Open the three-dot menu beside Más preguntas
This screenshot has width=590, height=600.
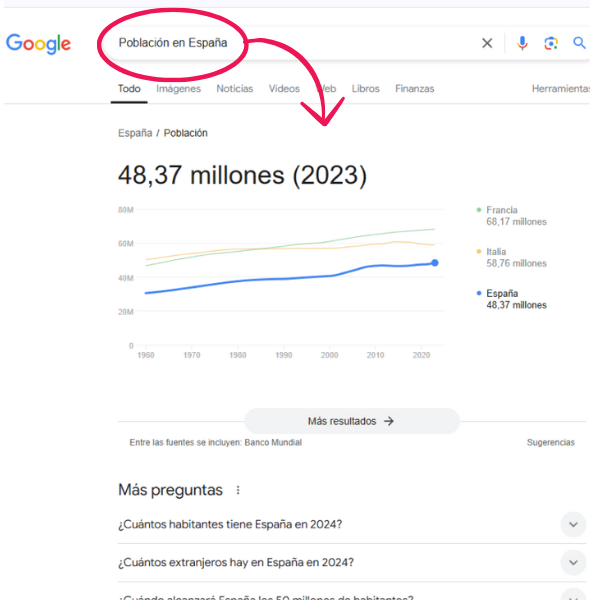238,490
